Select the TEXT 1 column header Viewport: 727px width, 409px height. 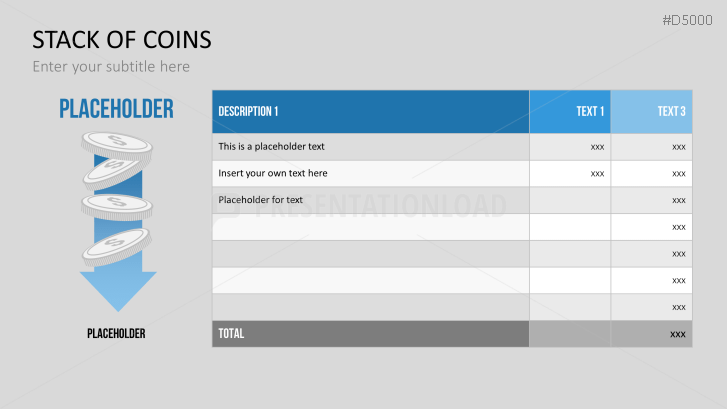(x=590, y=111)
